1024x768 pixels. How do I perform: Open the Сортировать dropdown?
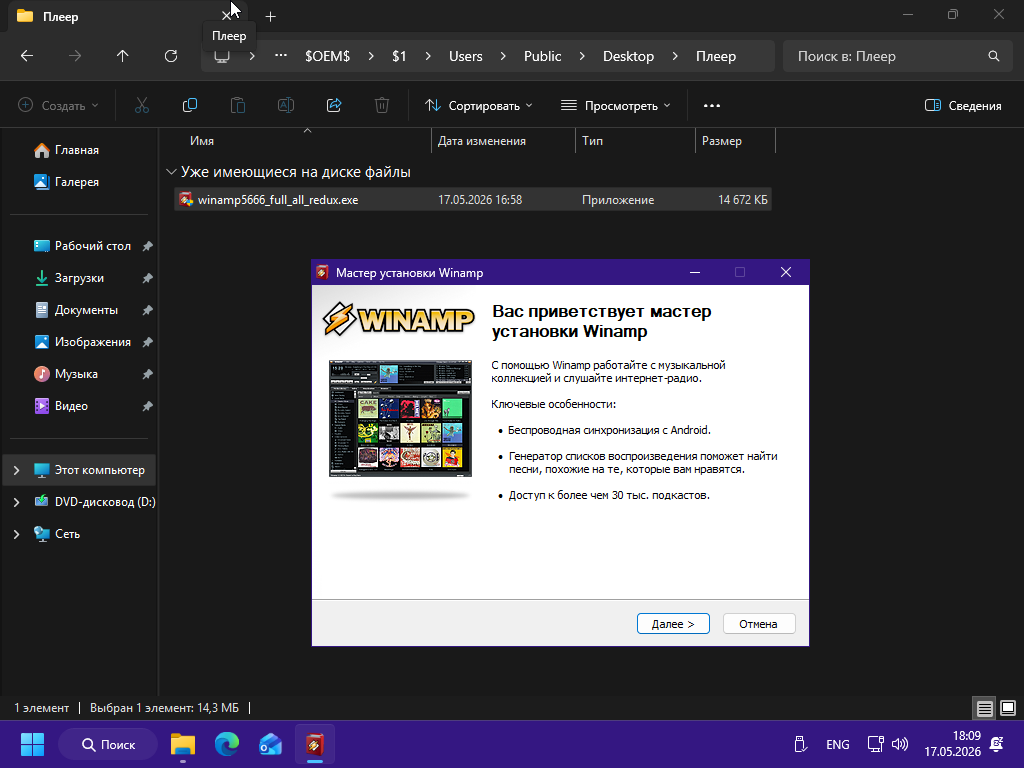coord(479,105)
